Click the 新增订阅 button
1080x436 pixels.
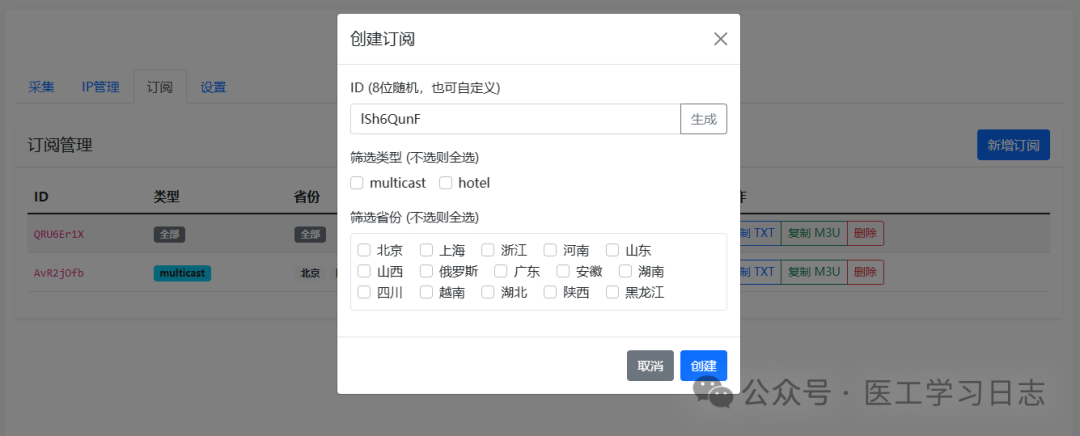[x=1013, y=145]
